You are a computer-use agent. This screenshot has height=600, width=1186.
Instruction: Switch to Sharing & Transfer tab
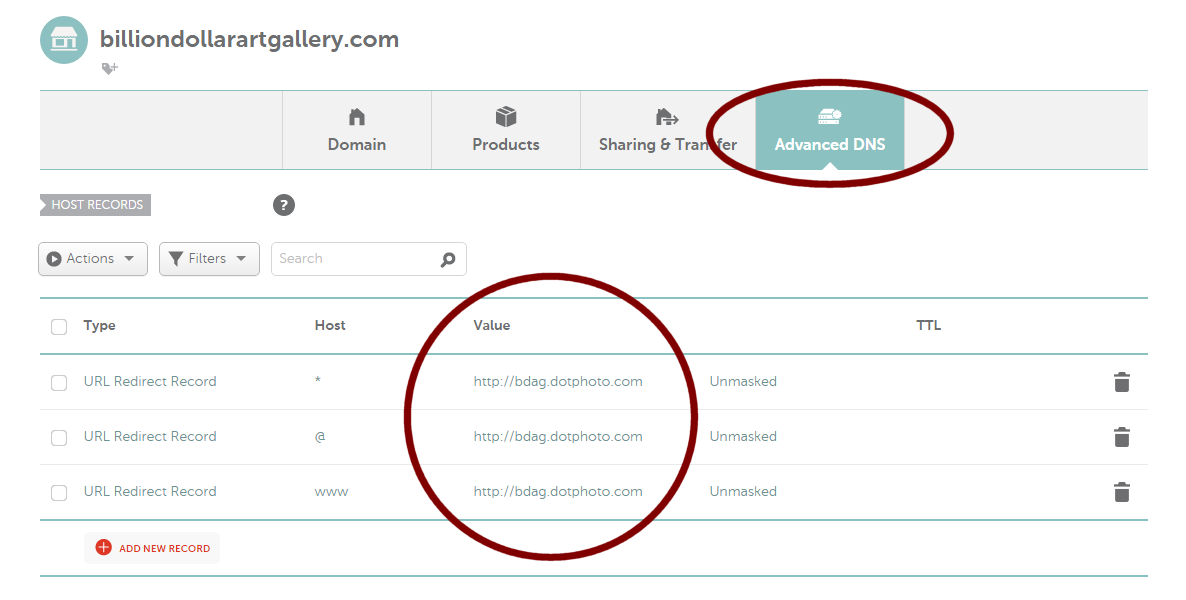(668, 130)
